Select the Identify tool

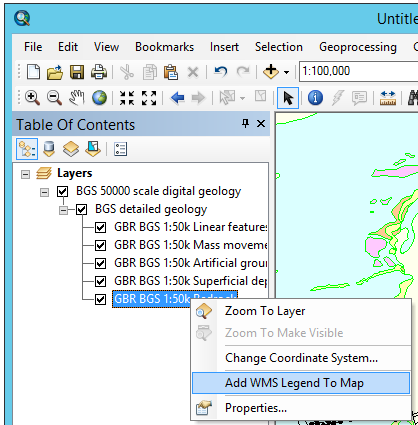coord(315,98)
